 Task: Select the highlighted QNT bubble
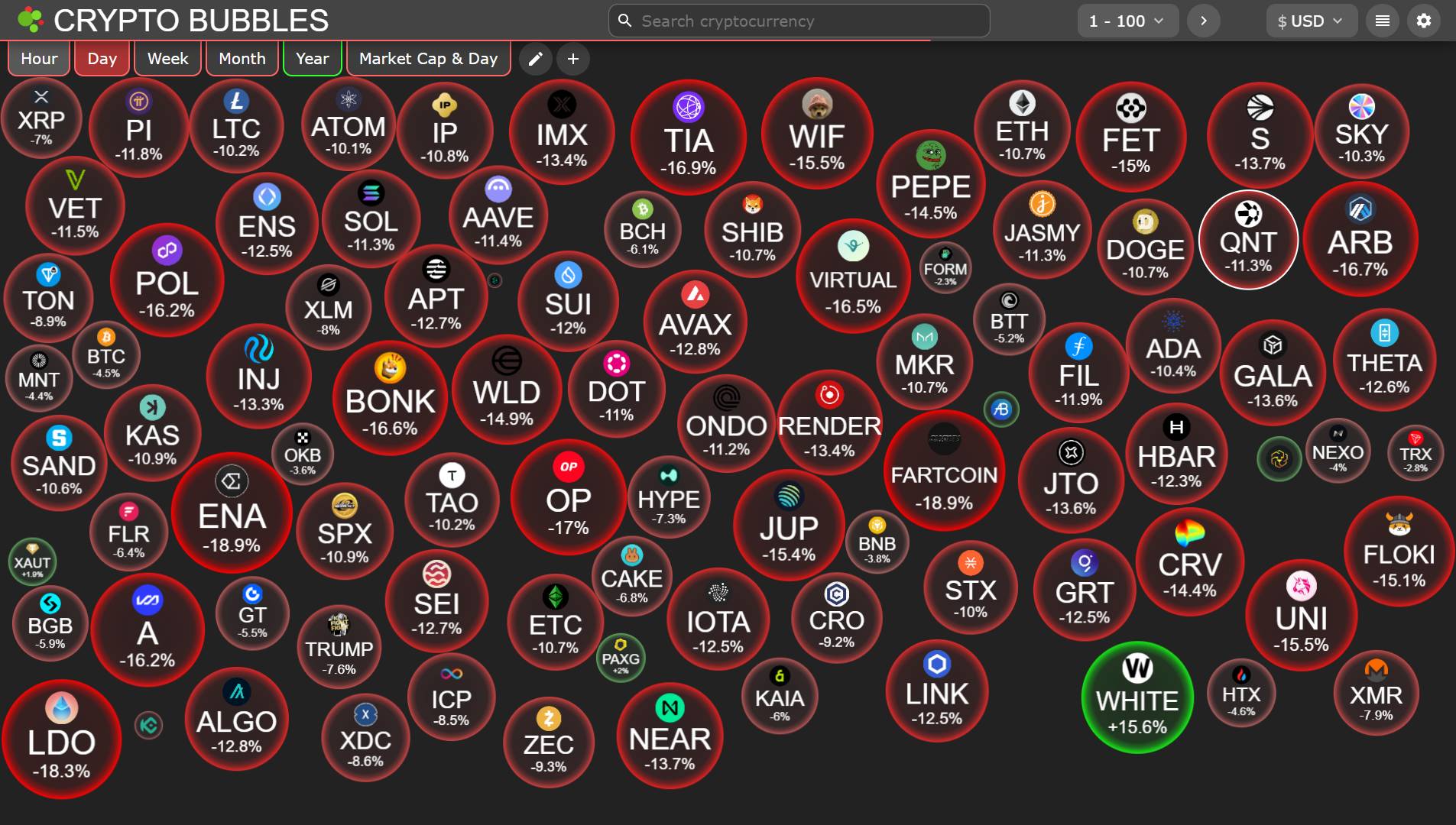1248,240
